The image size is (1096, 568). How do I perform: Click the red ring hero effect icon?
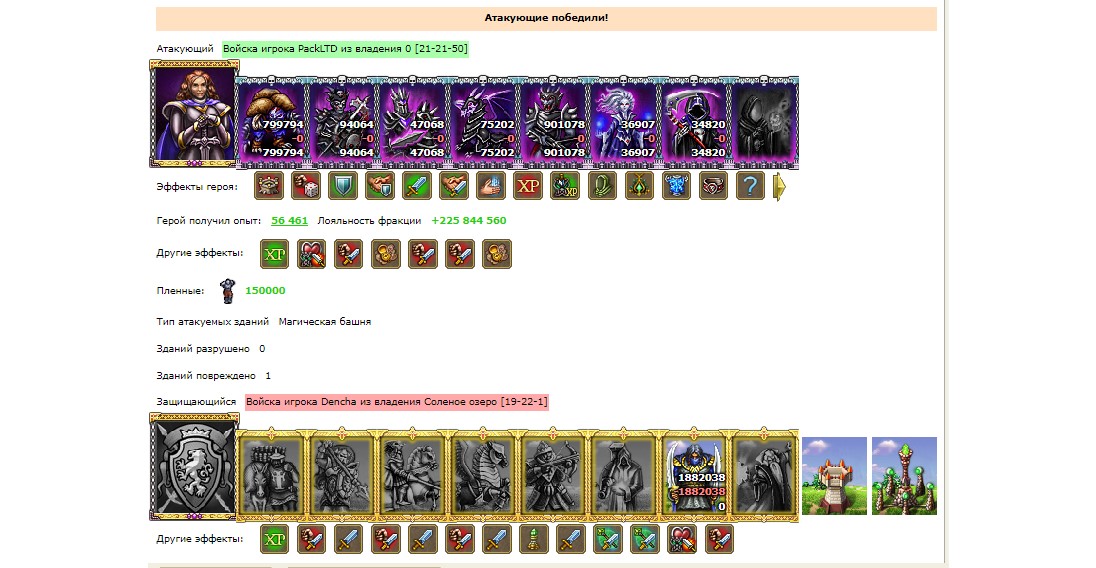pos(714,187)
